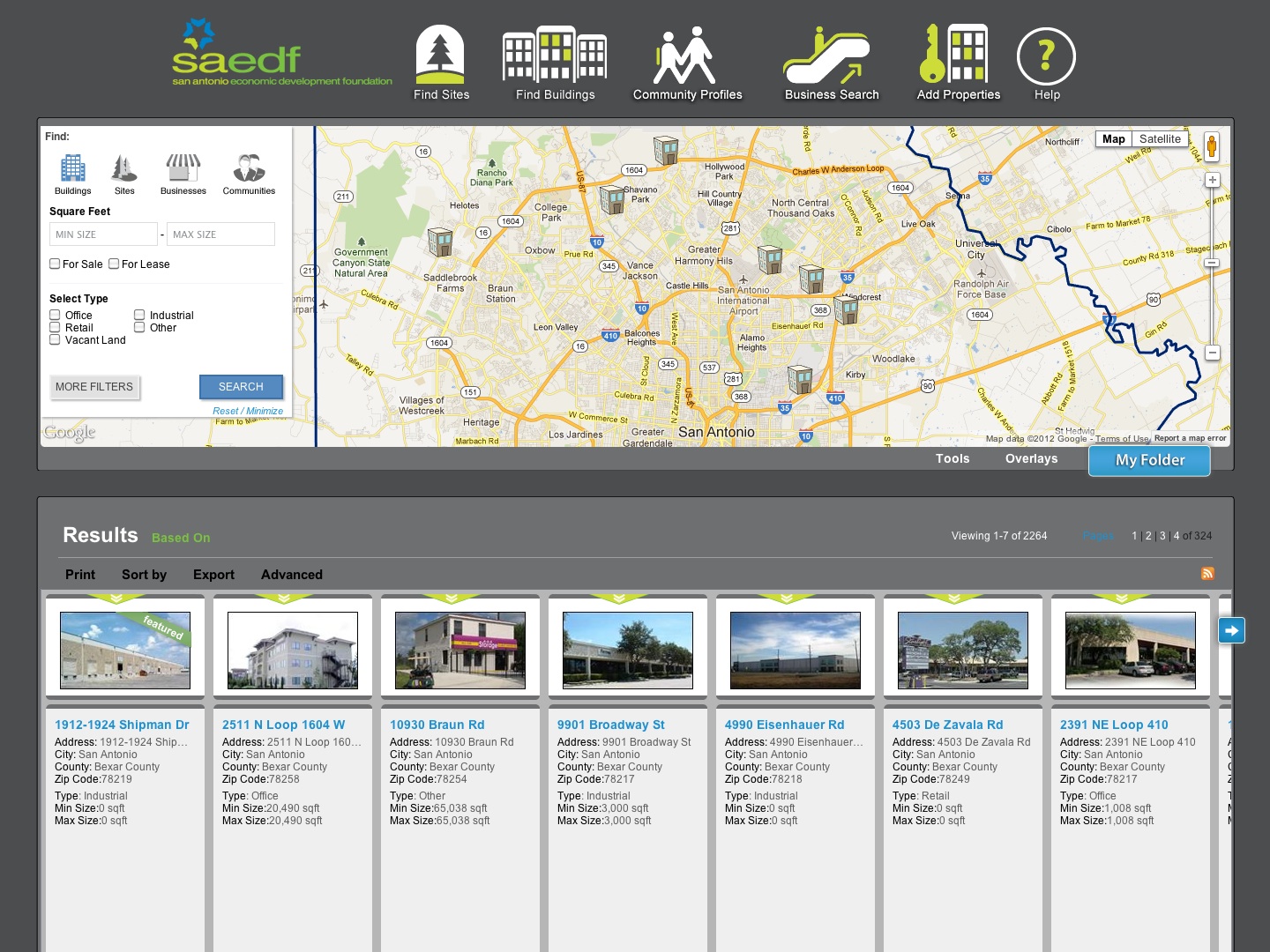Go to the saedf logo home
Screen dimensions: 1270x952
point(281,53)
